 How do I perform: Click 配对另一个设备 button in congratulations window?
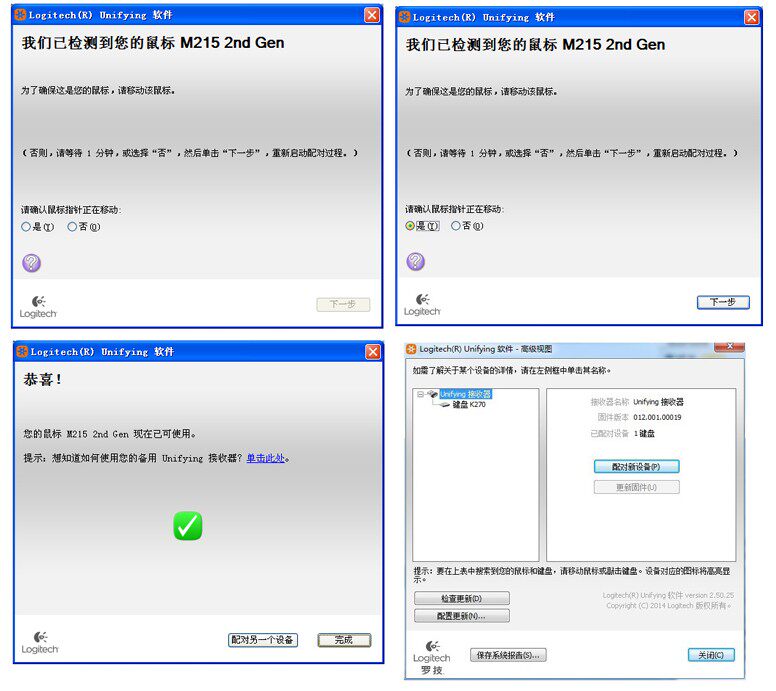click(263, 640)
